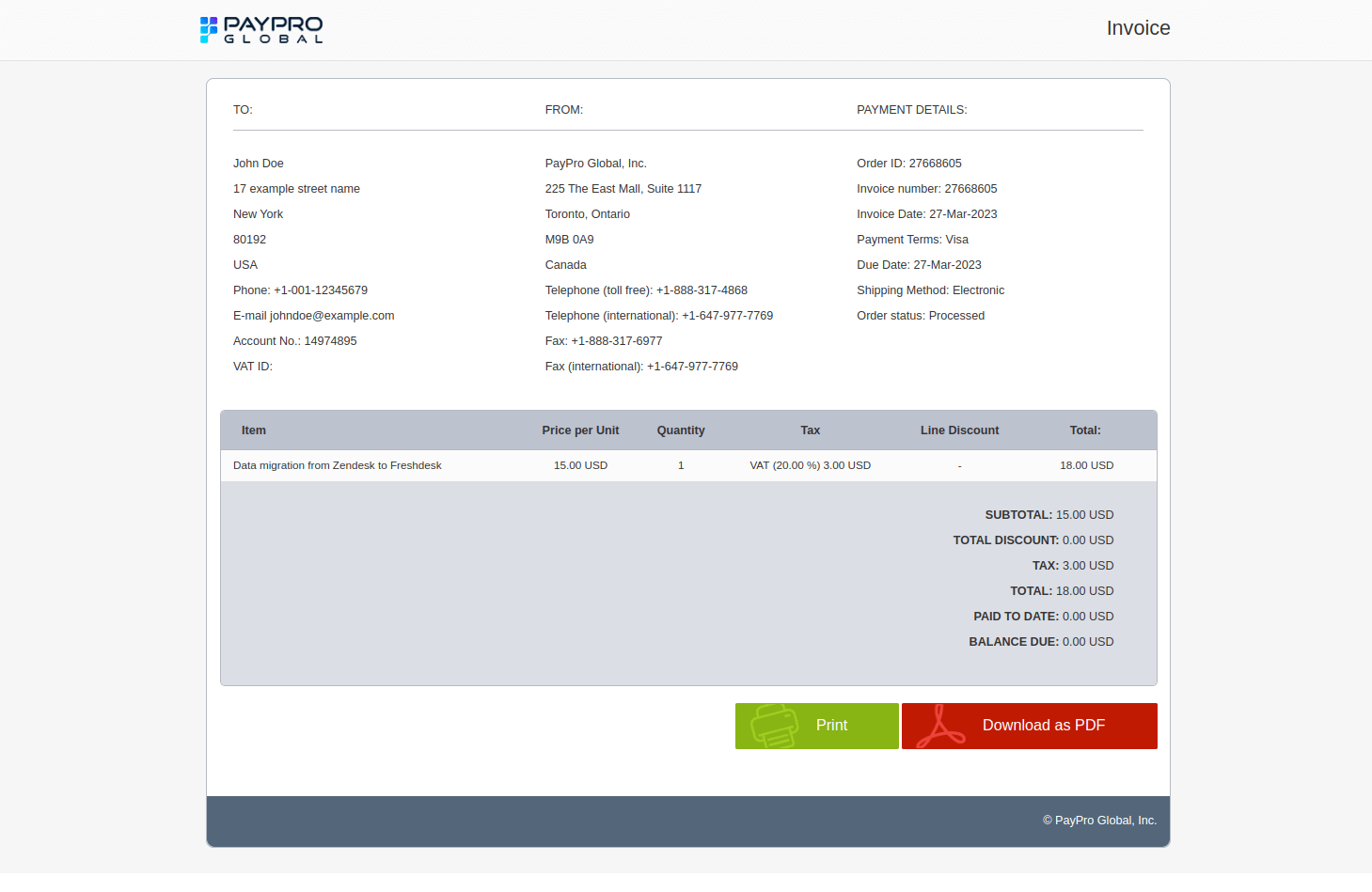Select item Data migration from Zendesk to Freshdesk
This screenshot has height=892, width=1372.
tap(338, 465)
